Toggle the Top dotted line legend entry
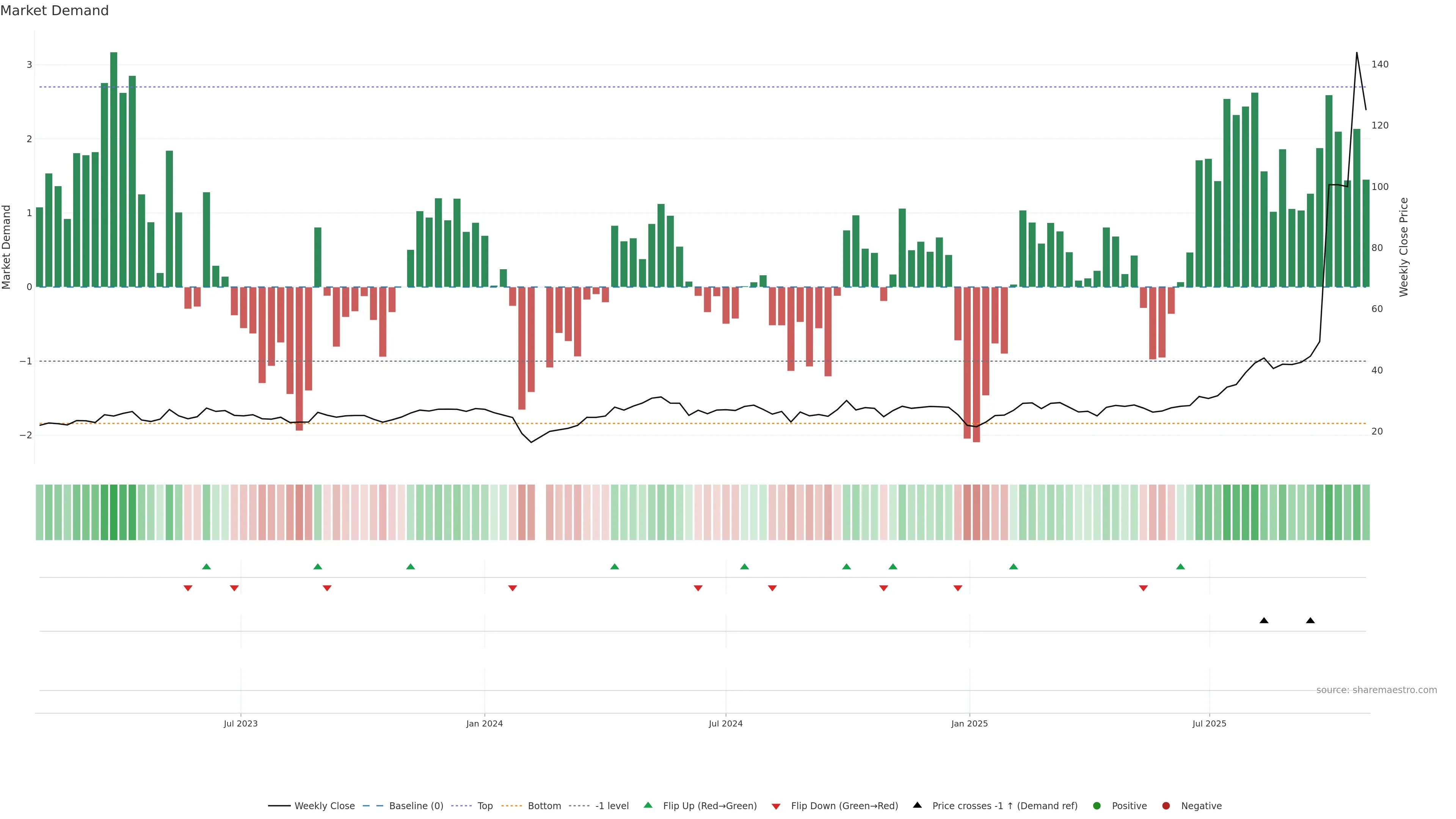This screenshot has height=819, width=1456. pyautogui.click(x=485, y=805)
